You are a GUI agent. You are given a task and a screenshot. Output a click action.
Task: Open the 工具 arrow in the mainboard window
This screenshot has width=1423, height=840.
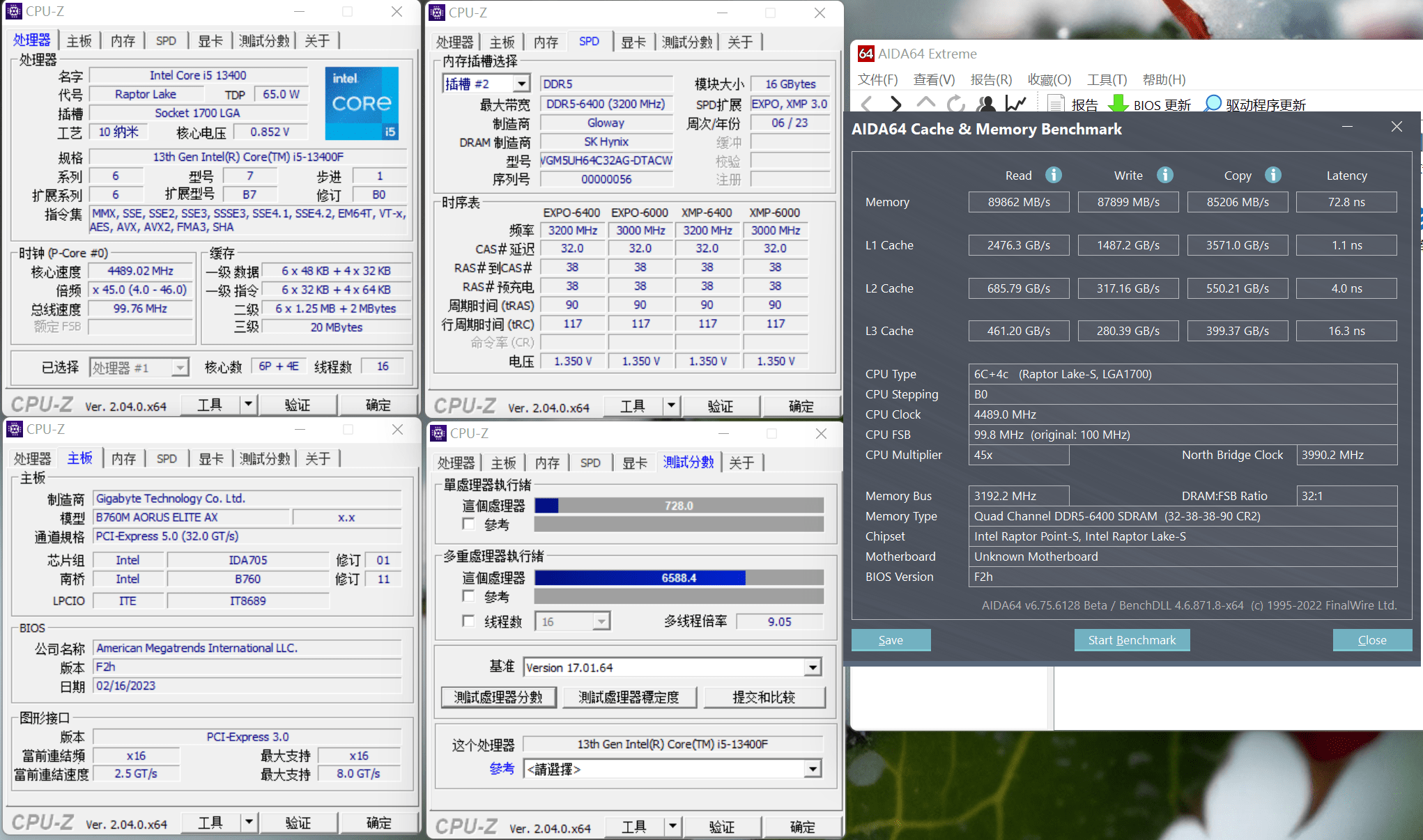click(249, 822)
